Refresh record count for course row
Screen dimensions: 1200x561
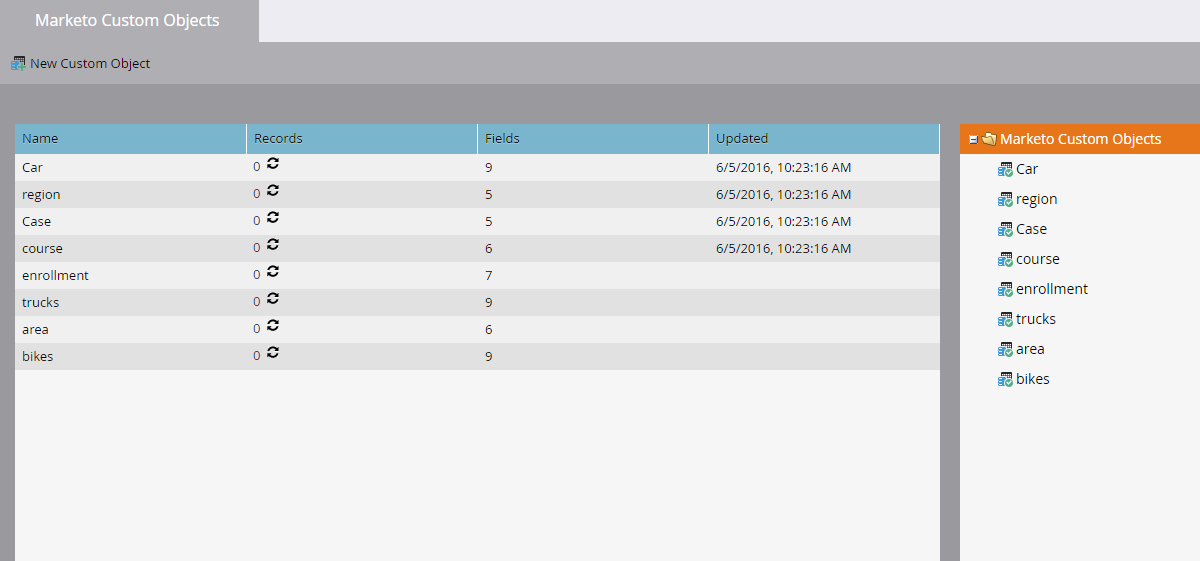272,245
